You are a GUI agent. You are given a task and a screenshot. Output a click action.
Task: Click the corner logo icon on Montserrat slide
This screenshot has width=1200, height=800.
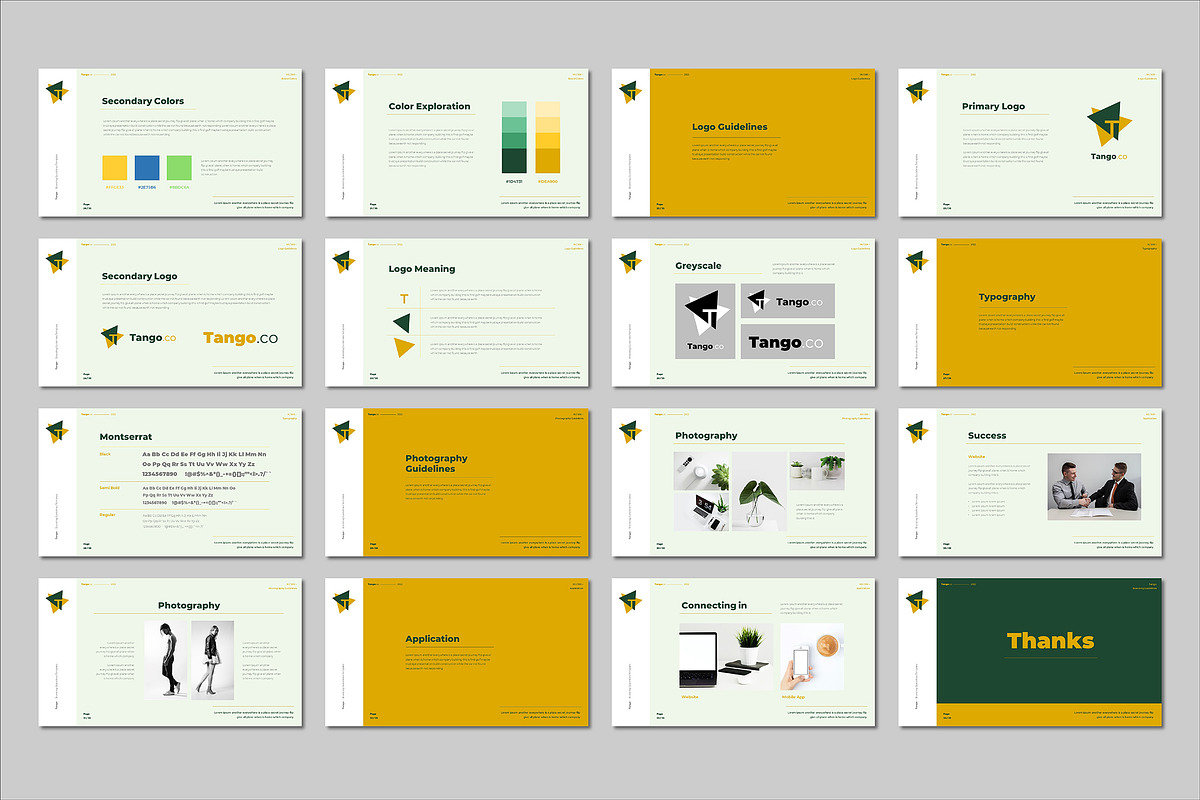click(x=57, y=432)
